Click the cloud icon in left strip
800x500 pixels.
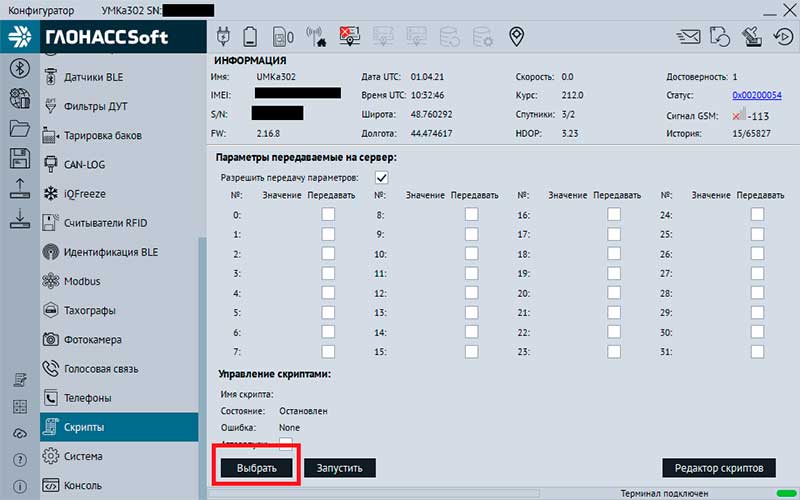pos(20,434)
